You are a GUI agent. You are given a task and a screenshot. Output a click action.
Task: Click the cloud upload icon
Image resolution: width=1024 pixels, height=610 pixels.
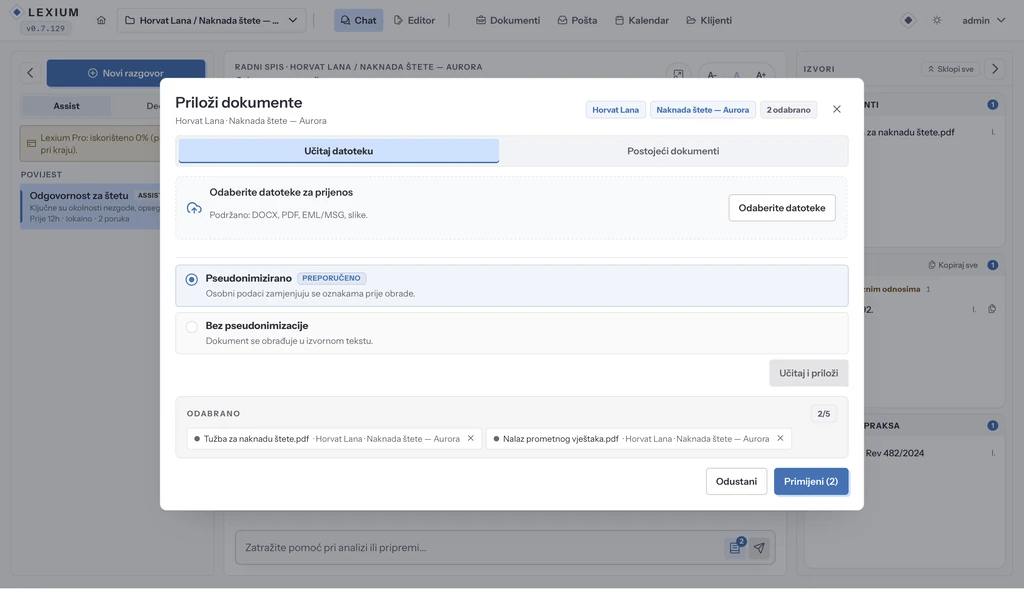[194, 208]
